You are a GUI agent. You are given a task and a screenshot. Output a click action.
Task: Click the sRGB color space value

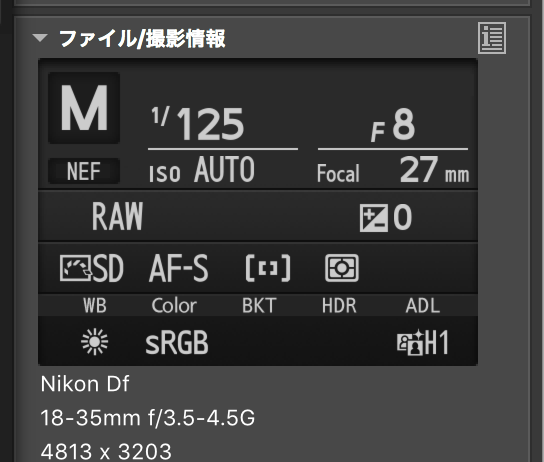[x=177, y=342]
